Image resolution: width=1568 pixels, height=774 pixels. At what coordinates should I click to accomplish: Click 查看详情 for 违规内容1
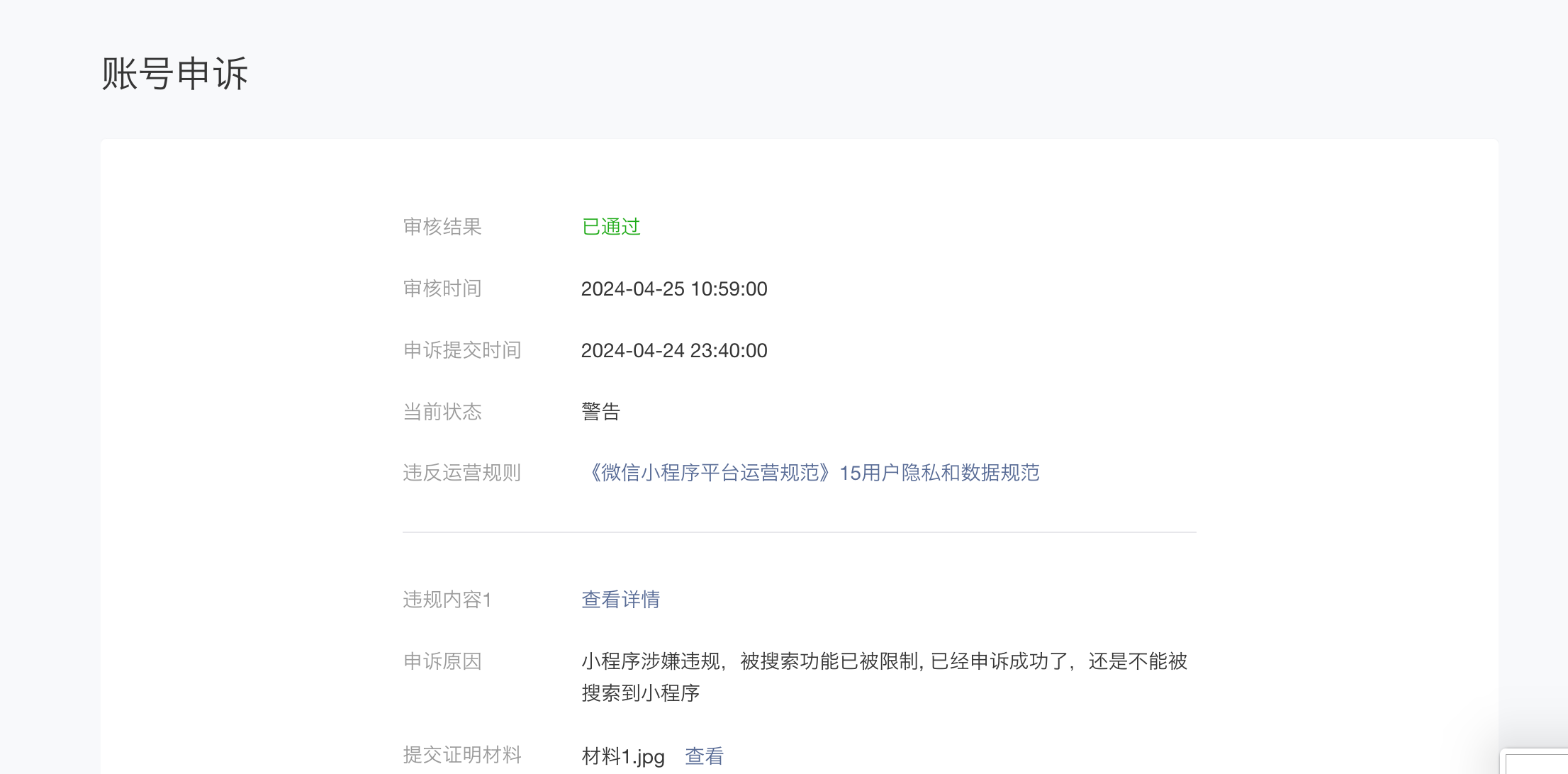[x=620, y=600]
